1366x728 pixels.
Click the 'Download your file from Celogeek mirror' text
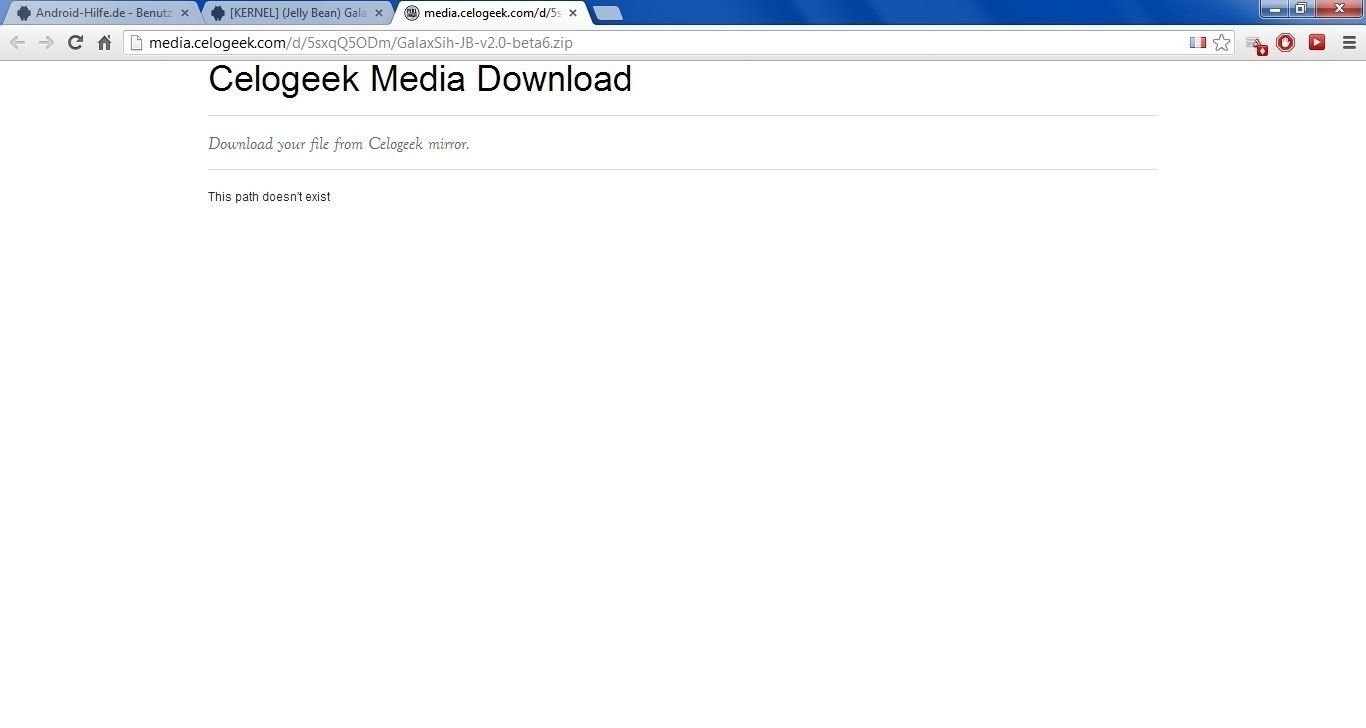pos(338,144)
